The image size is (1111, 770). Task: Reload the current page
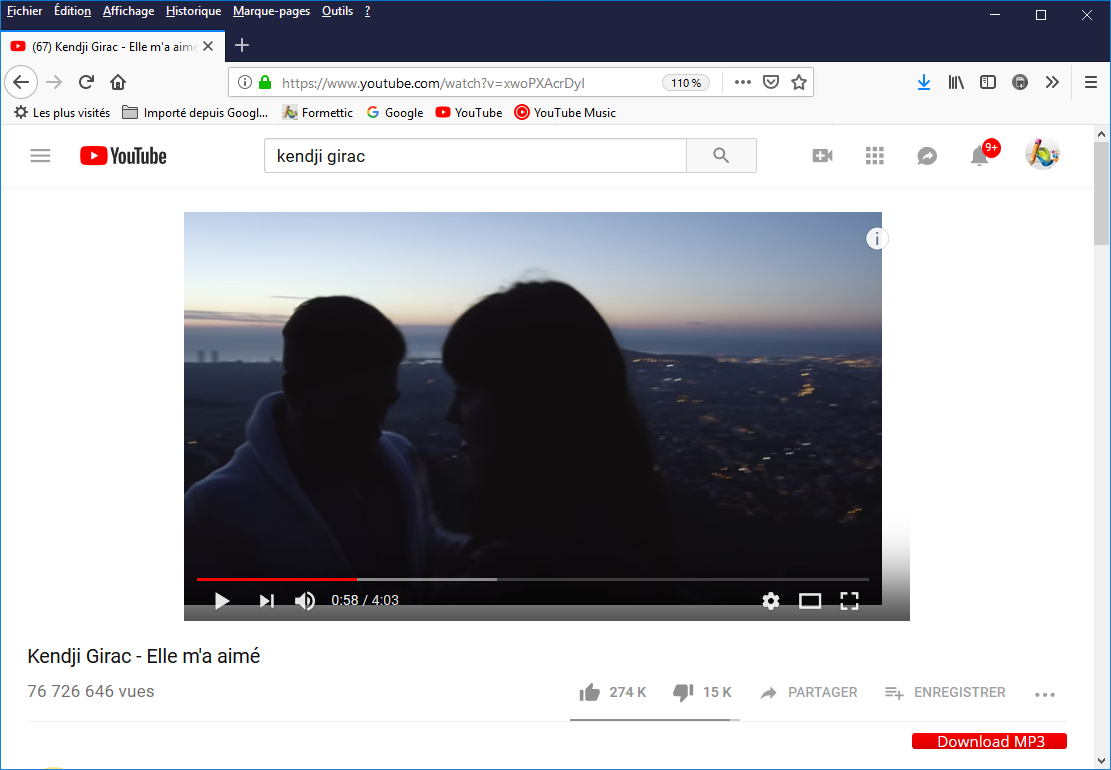pos(86,82)
